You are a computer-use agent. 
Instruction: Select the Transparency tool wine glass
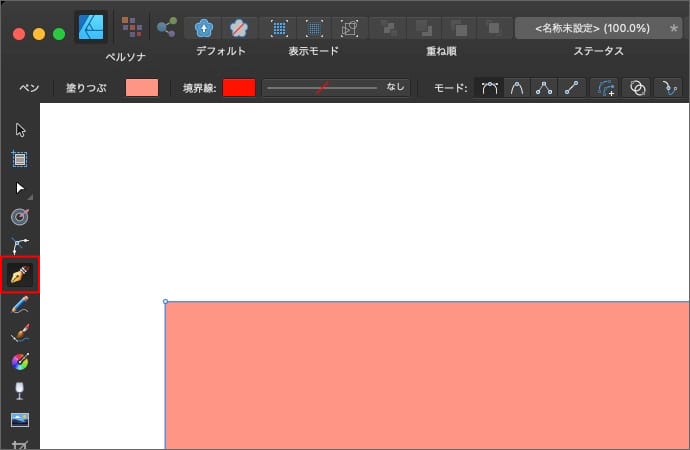click(20, 390)
